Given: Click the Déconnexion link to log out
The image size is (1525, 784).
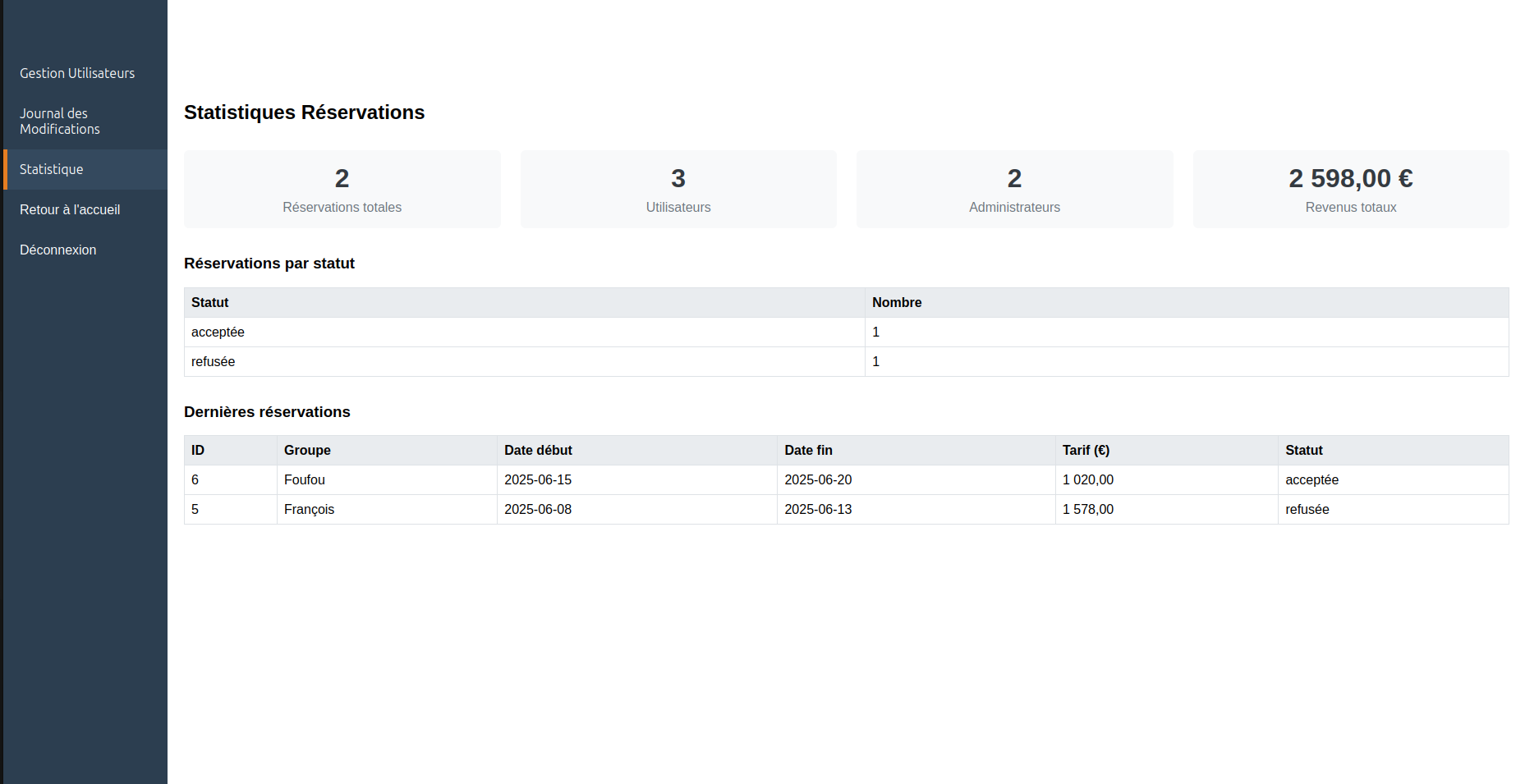Looking at the screenshot, I should (x=58, y=250).
